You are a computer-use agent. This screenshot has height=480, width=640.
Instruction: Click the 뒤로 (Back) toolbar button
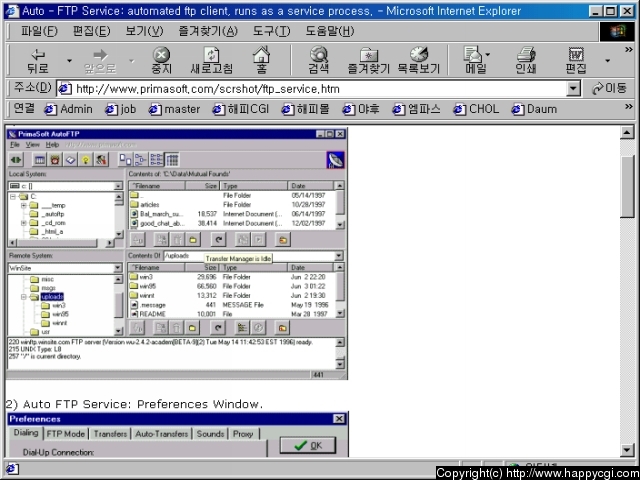pyautogui.click(x=38, y=60)
